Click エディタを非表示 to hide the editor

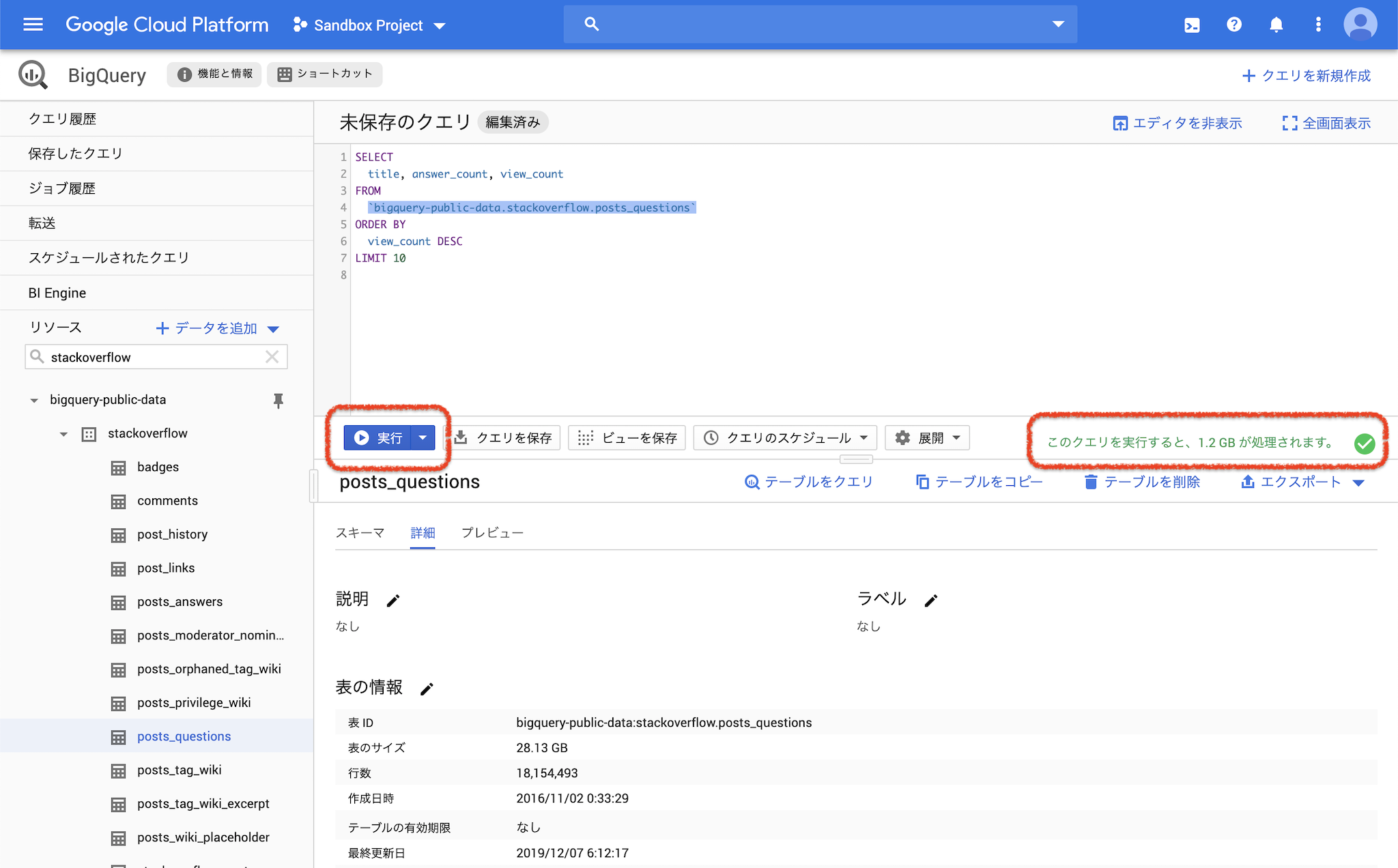click(x=1177, y=123)
